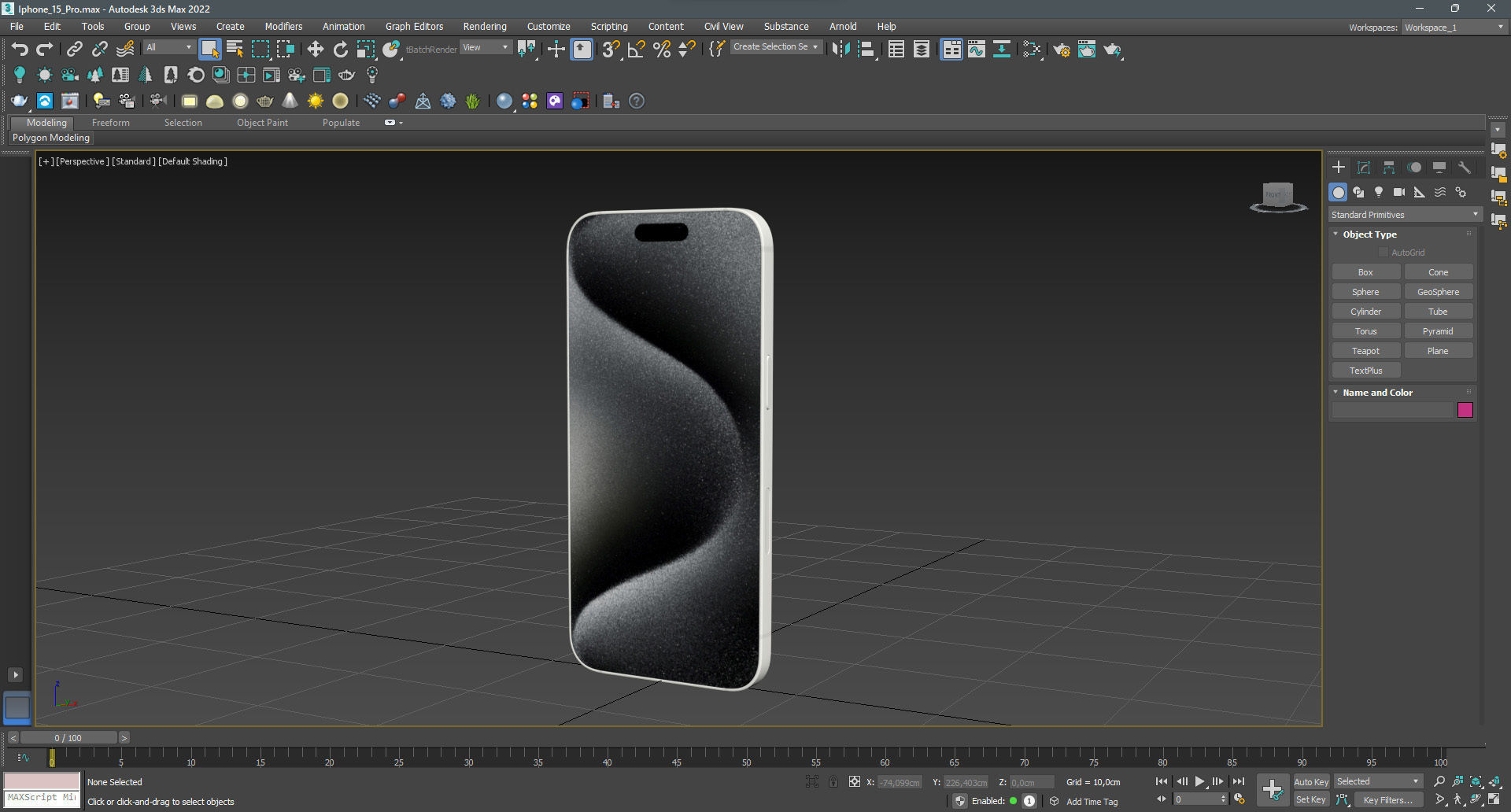Open the Rendered Frame Window

(x=1087, y=49)
